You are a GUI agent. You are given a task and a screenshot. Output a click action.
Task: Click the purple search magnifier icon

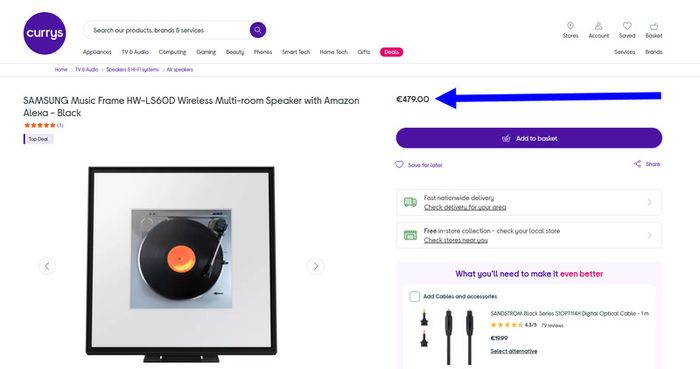pos(258,30)
